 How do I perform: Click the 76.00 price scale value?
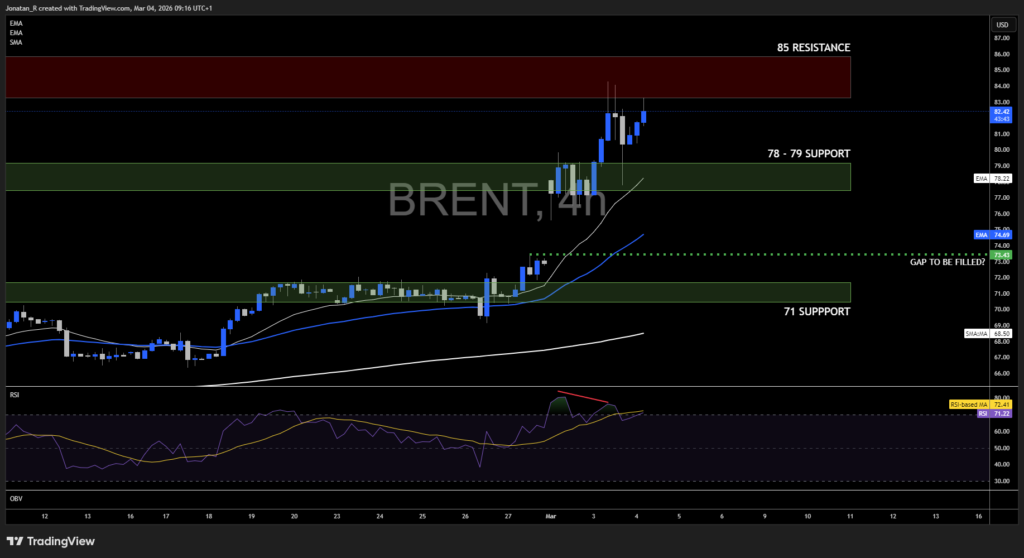tap(1002, 214)
